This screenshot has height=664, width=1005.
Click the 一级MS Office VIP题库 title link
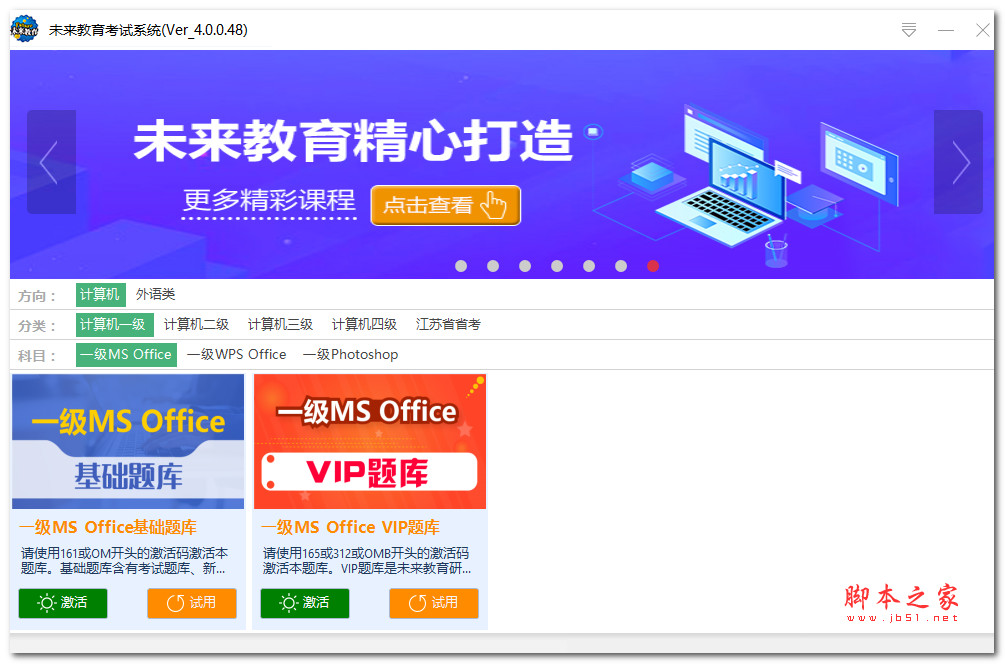point(350,527)
